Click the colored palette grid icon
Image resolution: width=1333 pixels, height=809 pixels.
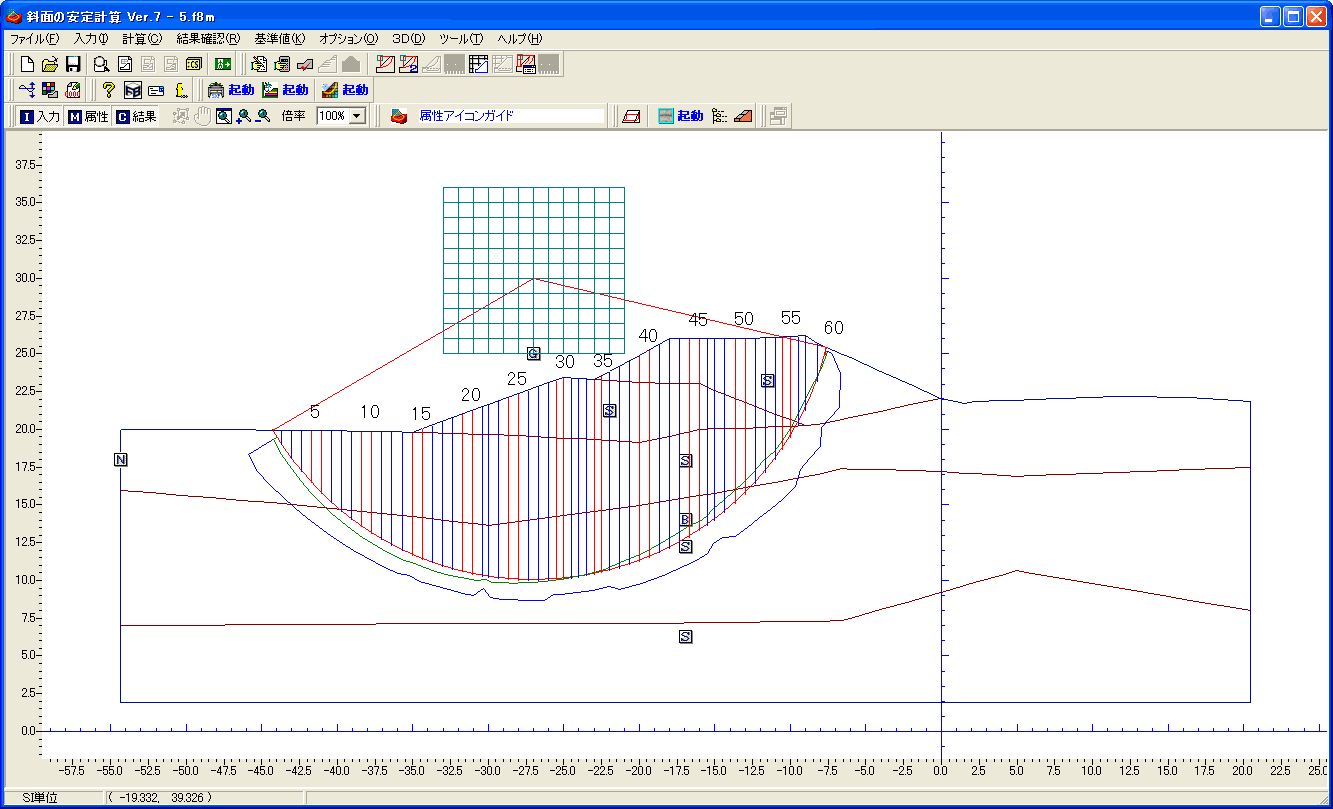coord(50,90)
